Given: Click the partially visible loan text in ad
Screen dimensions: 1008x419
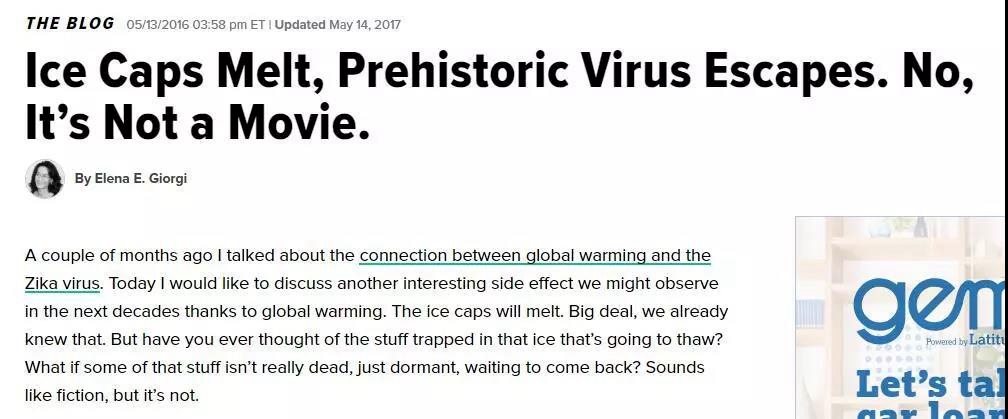Looking at the screenshot, I should (x=931, y=411).
